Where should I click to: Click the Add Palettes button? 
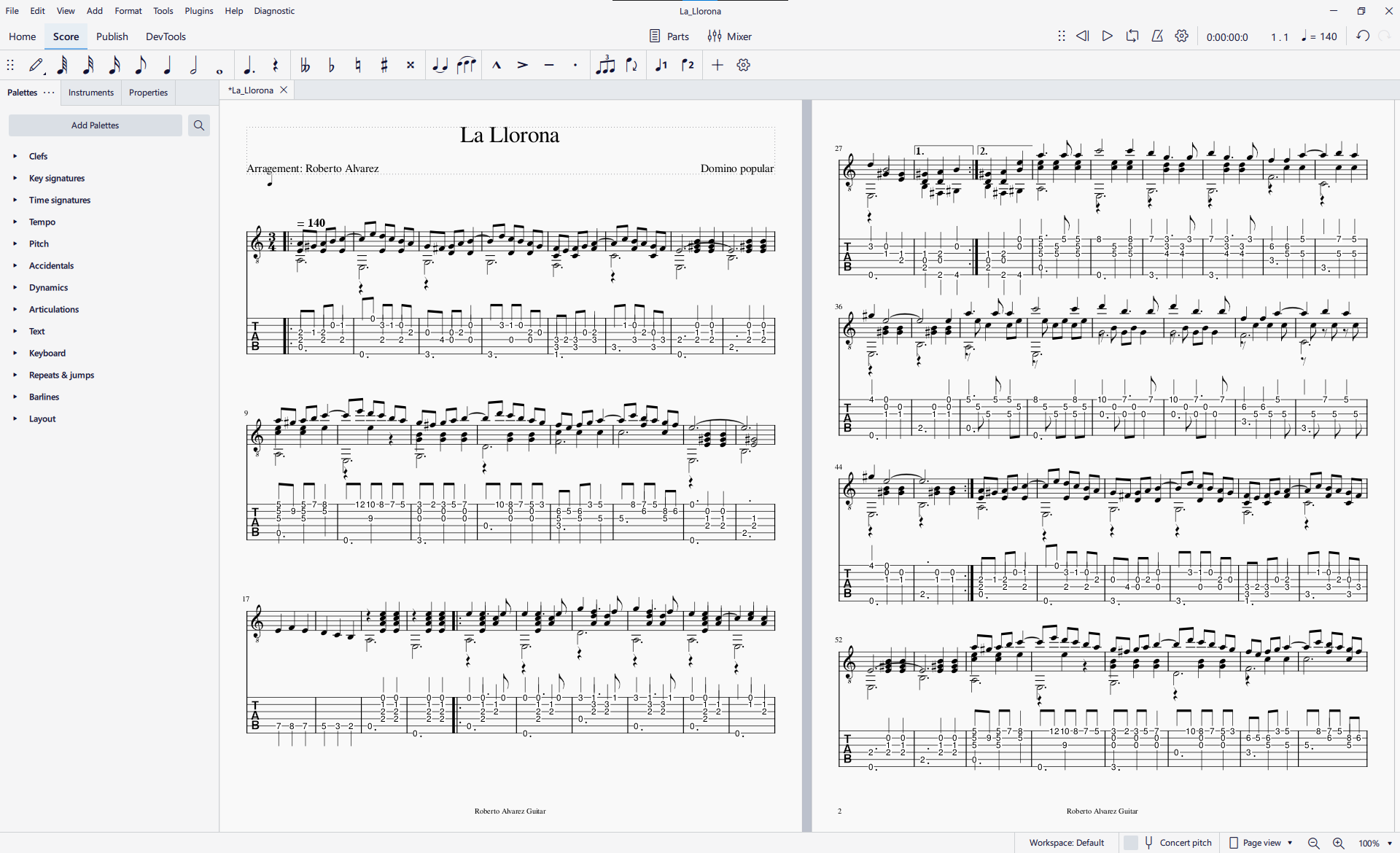click(95, 125)
